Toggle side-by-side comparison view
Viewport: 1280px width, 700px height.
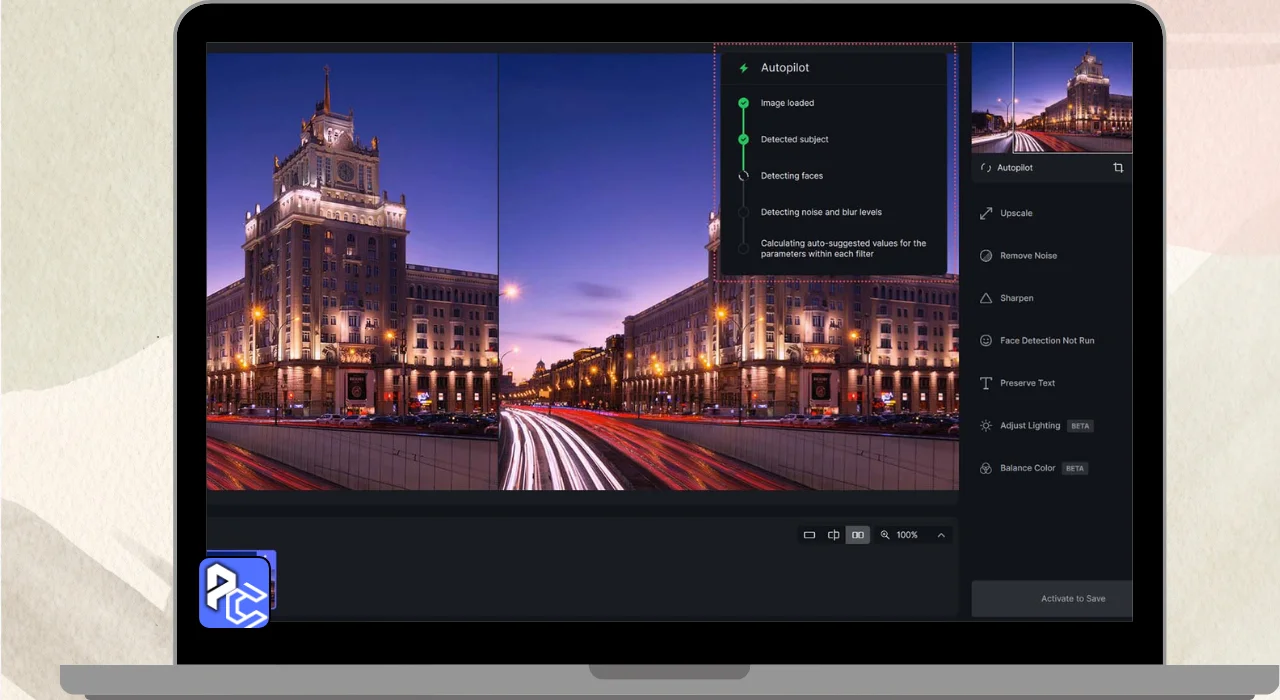click(x=857, y=535)
